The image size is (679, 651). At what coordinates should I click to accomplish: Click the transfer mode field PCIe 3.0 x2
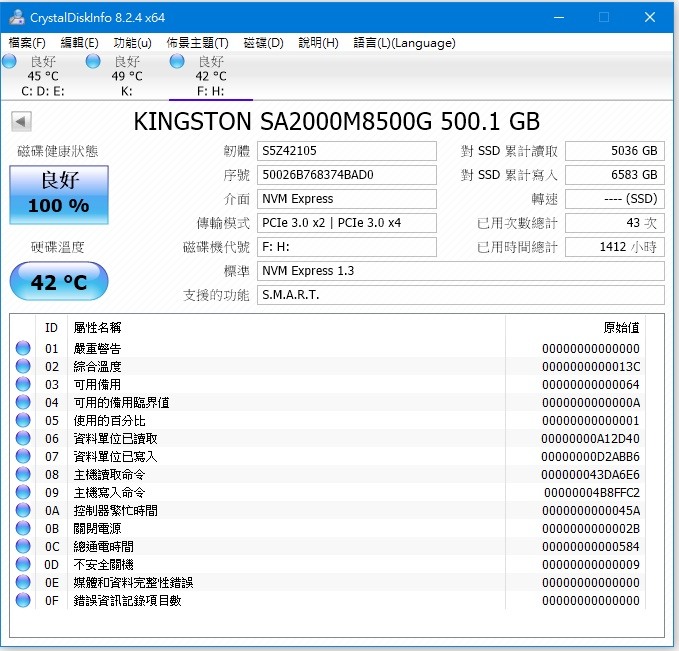pyautogui.click(x=347, y=223)
